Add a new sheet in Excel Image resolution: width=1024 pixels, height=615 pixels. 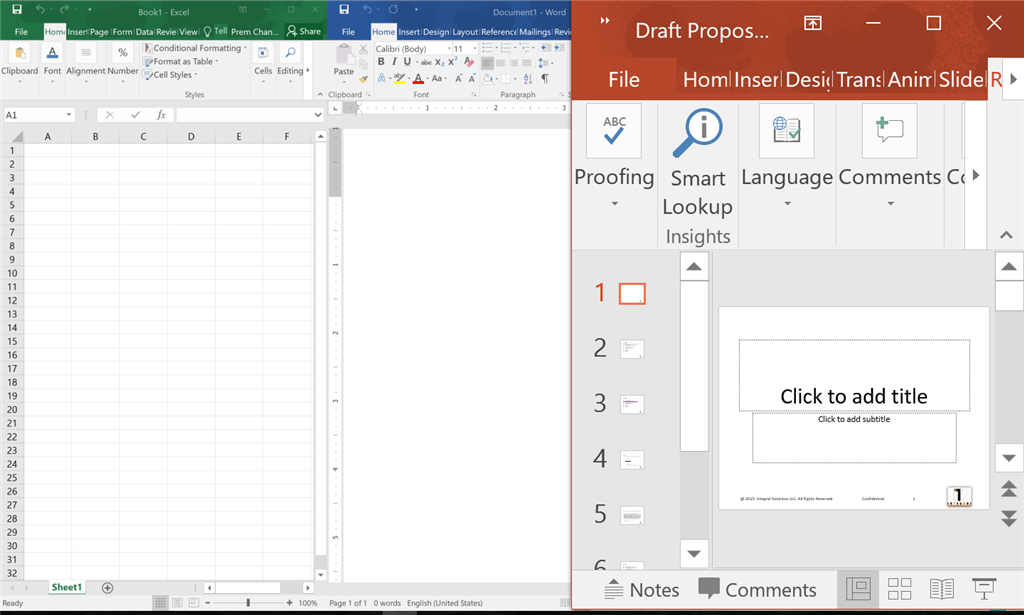107,588
